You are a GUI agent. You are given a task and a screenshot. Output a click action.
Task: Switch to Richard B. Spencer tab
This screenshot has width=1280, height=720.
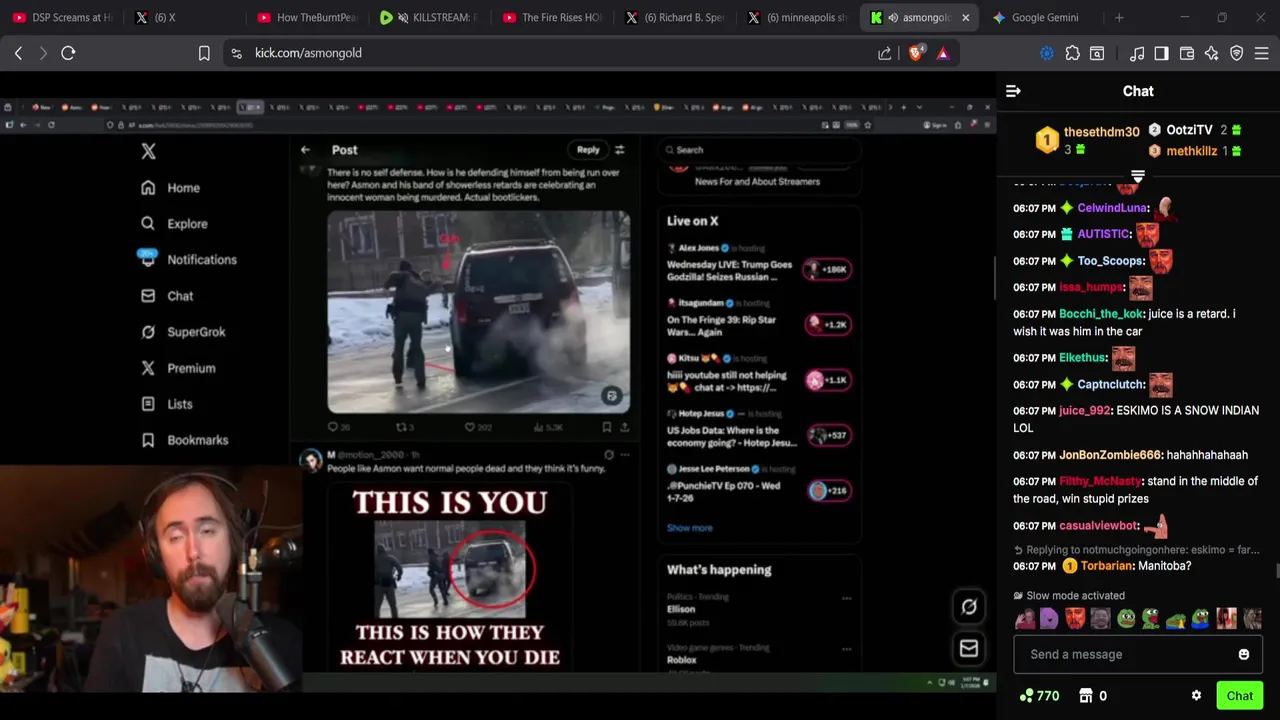click(x=675, y=17)
